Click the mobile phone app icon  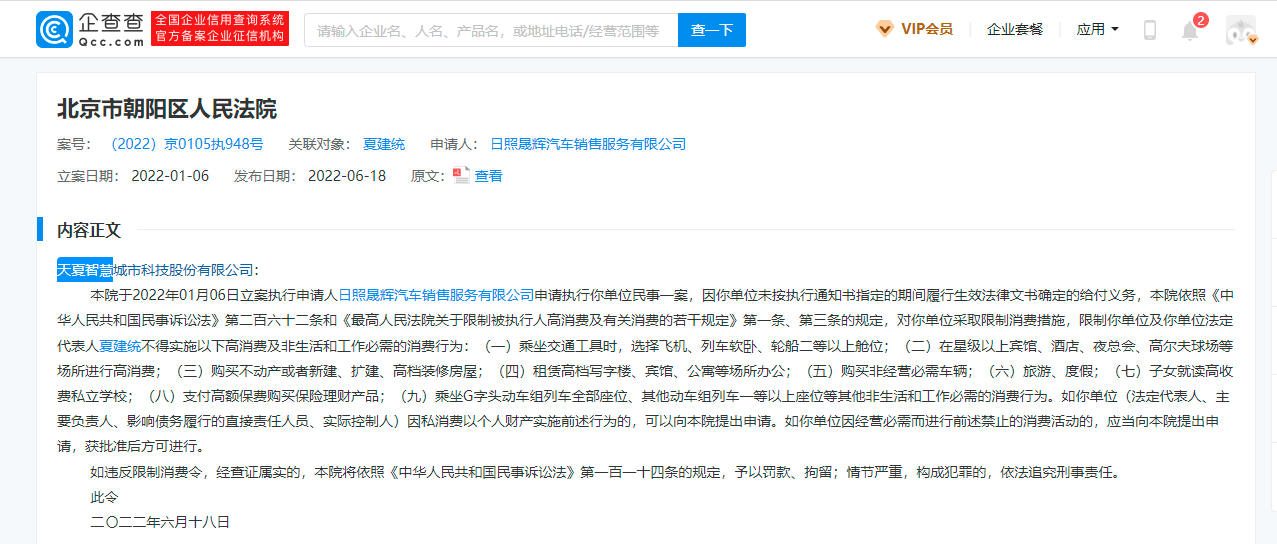(1150, 30)
